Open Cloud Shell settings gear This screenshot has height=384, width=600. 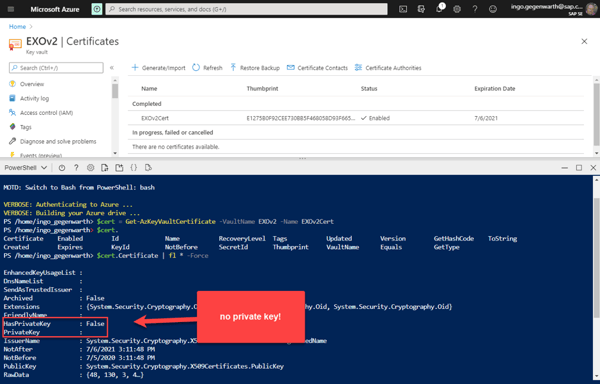pos(90,168)
